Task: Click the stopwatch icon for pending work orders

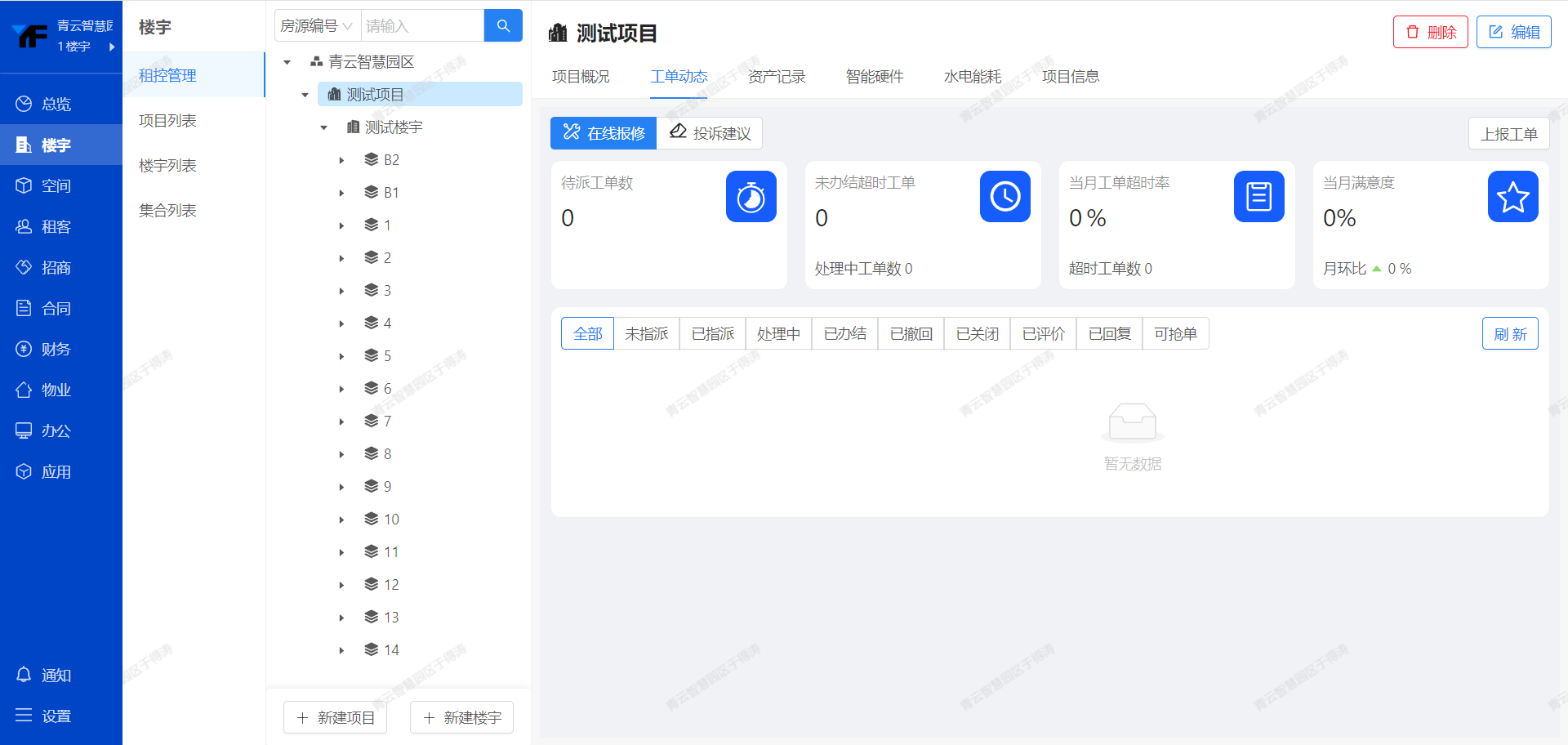Action: tap(751, 197)
